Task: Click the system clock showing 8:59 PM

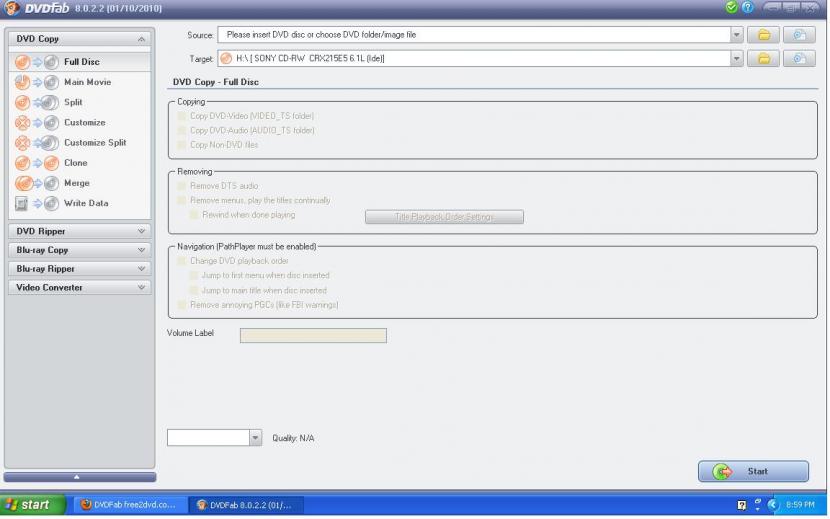Action: (802, 506)
